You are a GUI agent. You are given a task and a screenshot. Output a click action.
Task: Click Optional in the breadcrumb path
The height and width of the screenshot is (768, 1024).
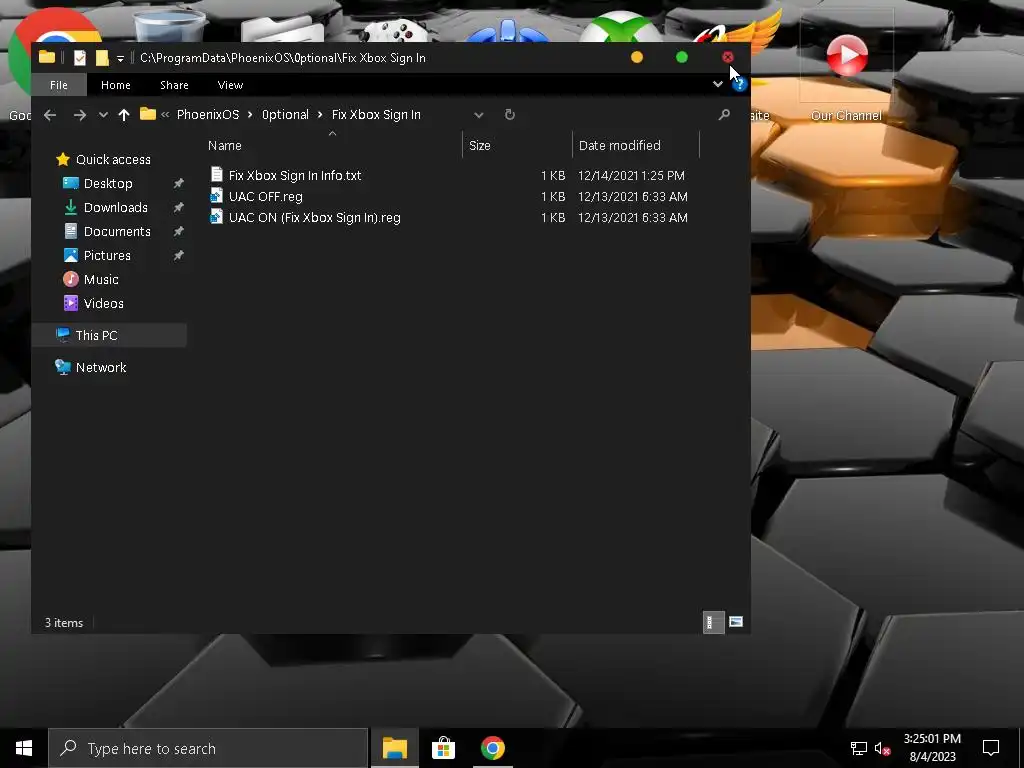point(285,114)
